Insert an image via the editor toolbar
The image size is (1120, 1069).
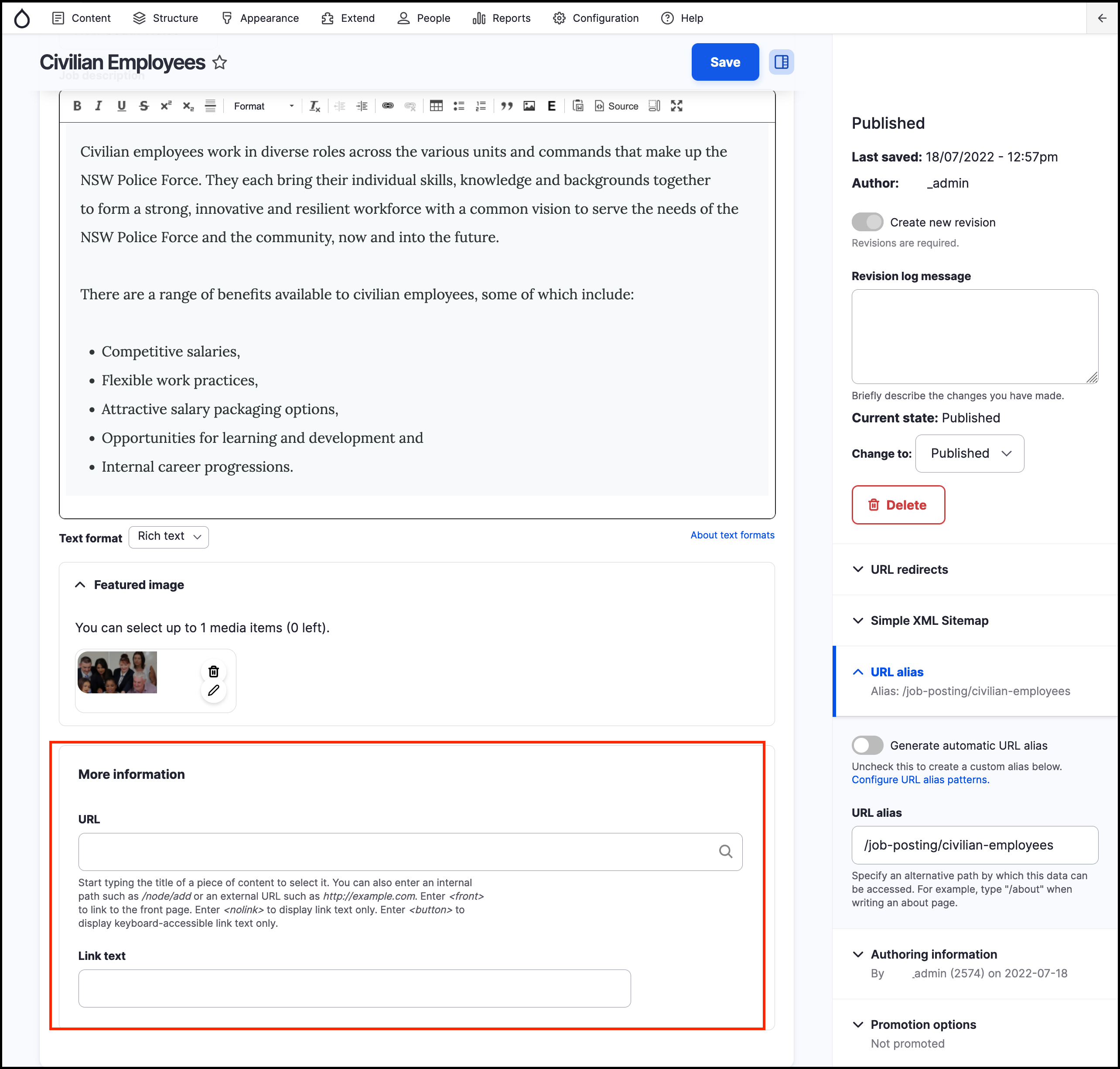click(x=529, y=106)
